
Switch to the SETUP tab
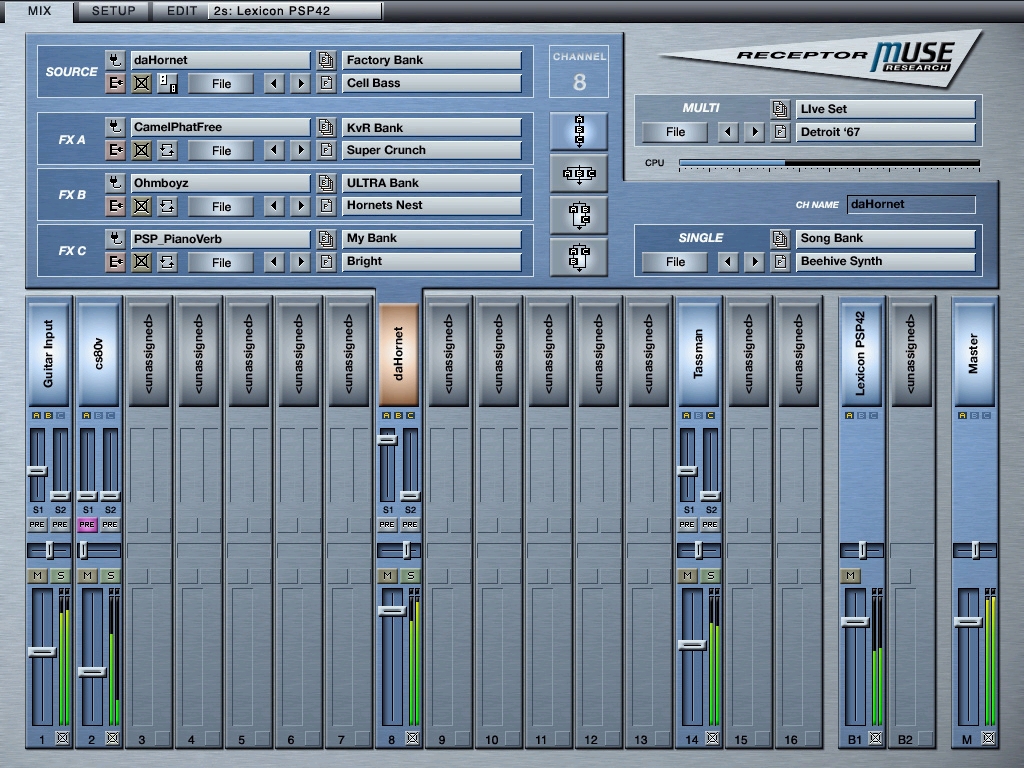pyautogui.click(x=113, y=10)
